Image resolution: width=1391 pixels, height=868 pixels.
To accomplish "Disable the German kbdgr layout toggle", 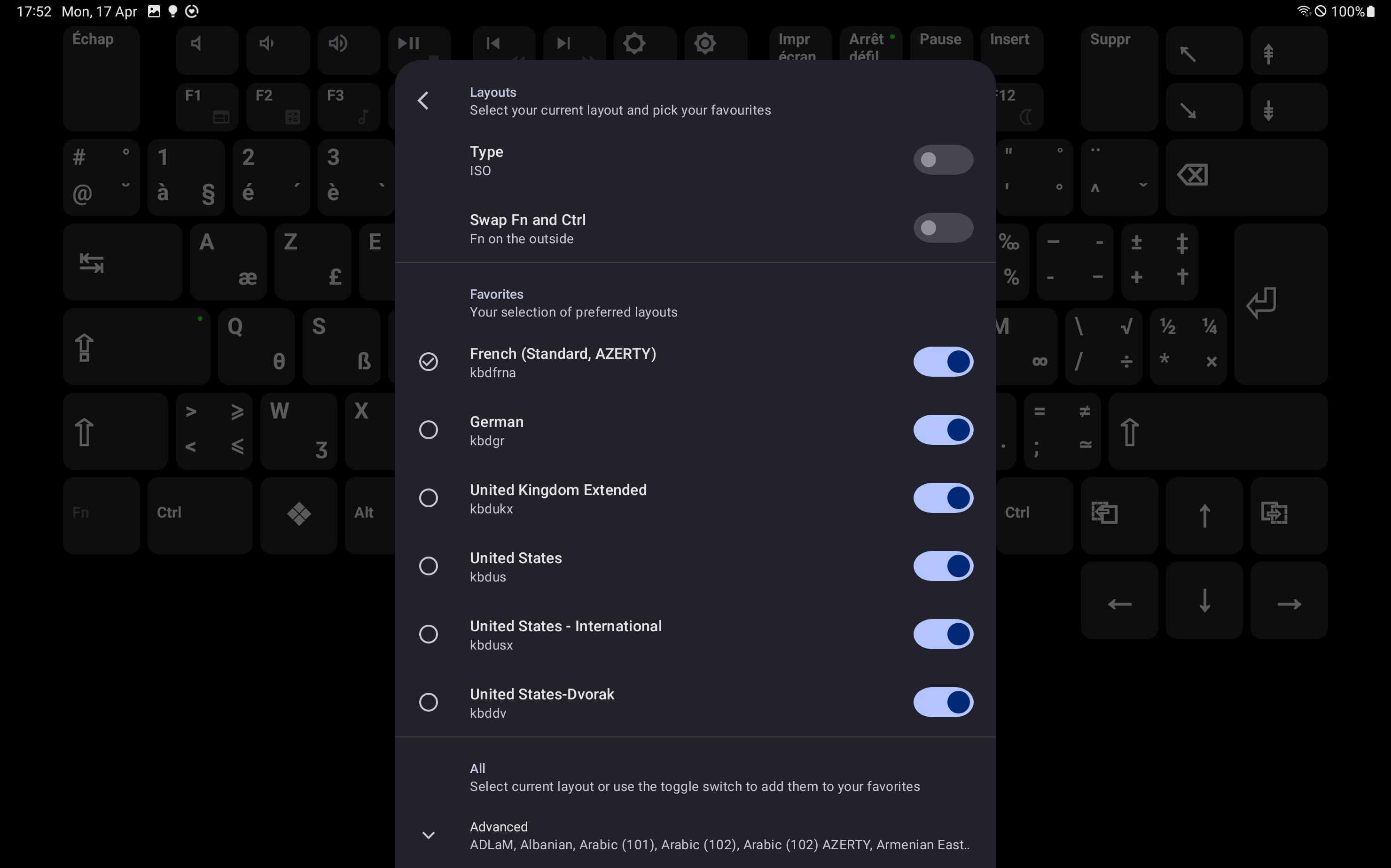I will coord(944,429).
